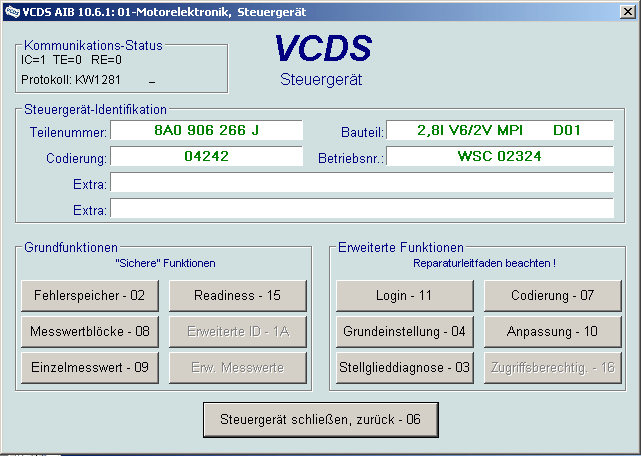Click the "Erweiterte Funktionen" group title

(401, 247)
